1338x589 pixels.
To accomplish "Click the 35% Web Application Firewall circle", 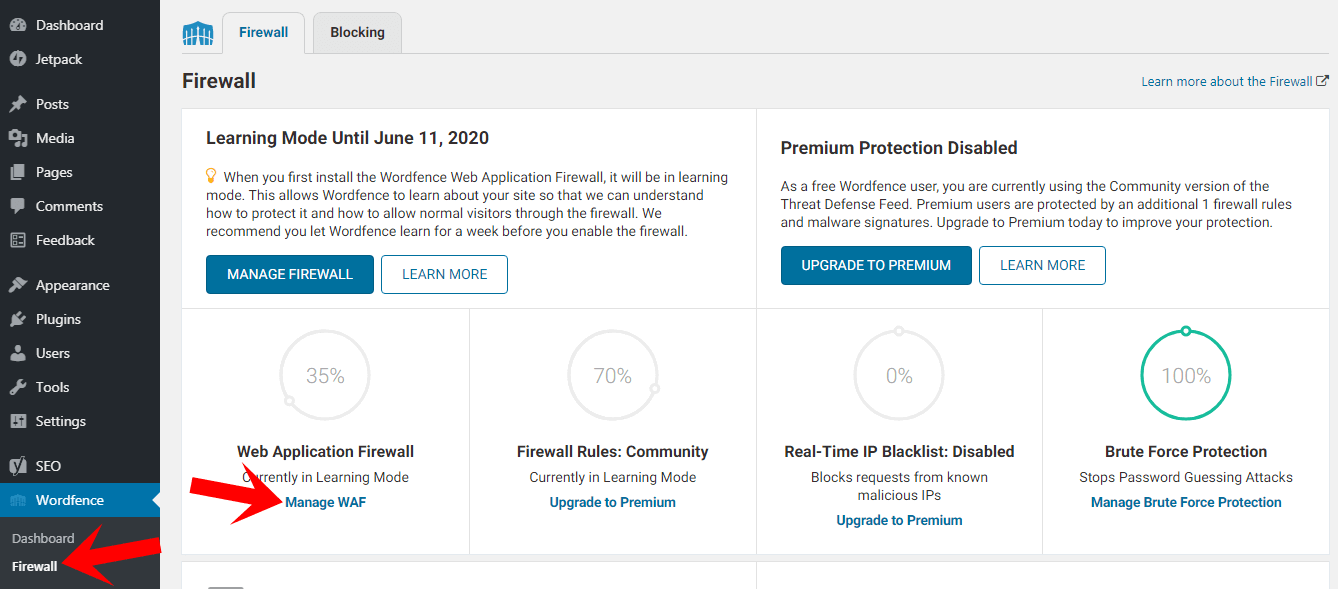I will (325, 376).
